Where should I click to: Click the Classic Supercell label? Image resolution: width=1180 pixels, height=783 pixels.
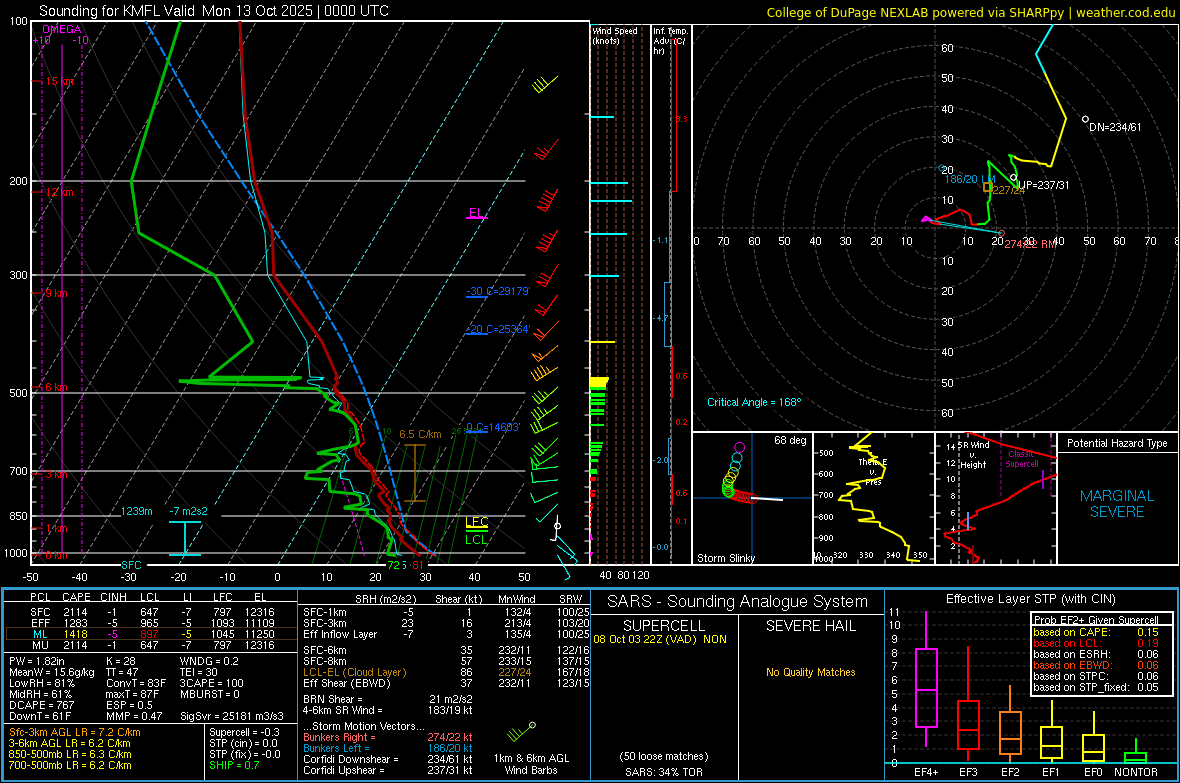(x=1022, y=459)
